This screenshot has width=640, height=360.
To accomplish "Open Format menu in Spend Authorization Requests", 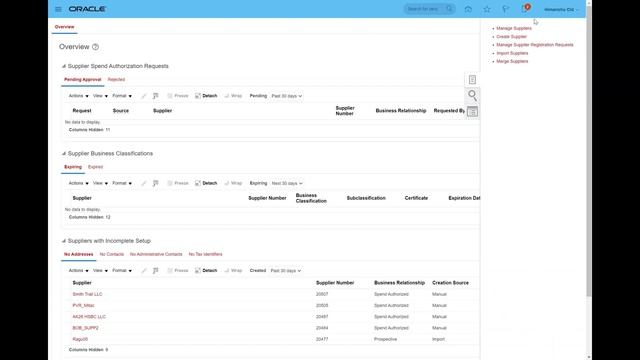I will 122,96.
